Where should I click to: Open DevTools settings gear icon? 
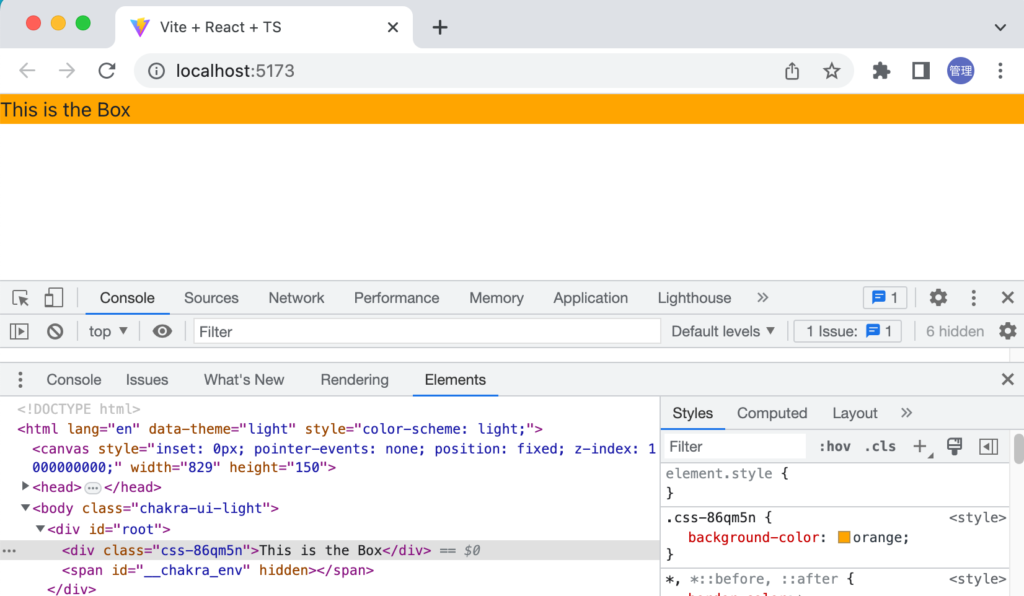[938, 298]
